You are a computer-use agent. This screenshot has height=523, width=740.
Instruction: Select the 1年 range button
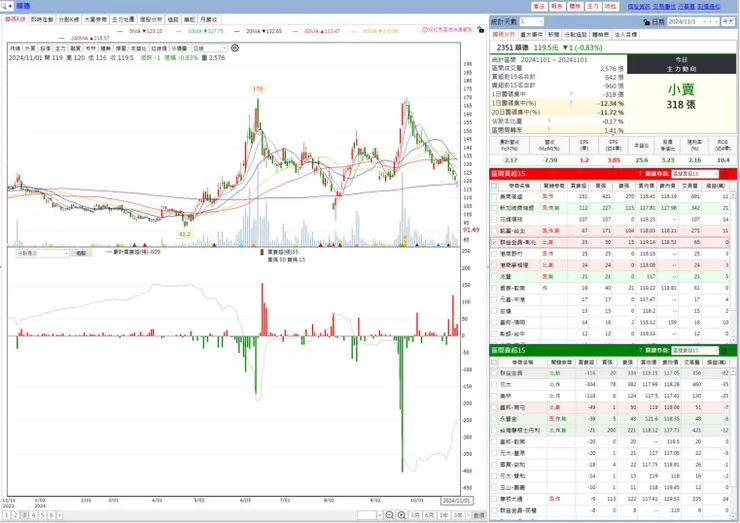tap(444, 515)
